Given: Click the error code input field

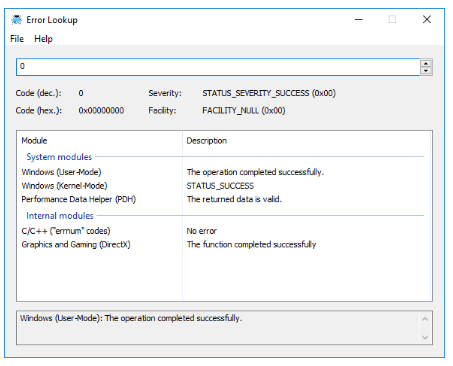Looking at the screenshot, I should tap(218, 67).
